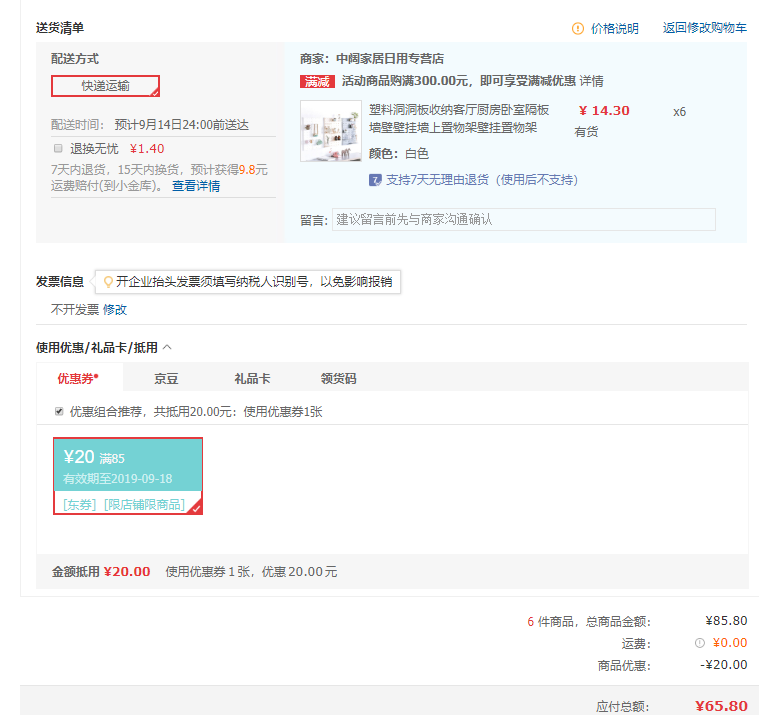Open 详情 of the 满减 promotion
759x715 pixels.
(592, 81)
